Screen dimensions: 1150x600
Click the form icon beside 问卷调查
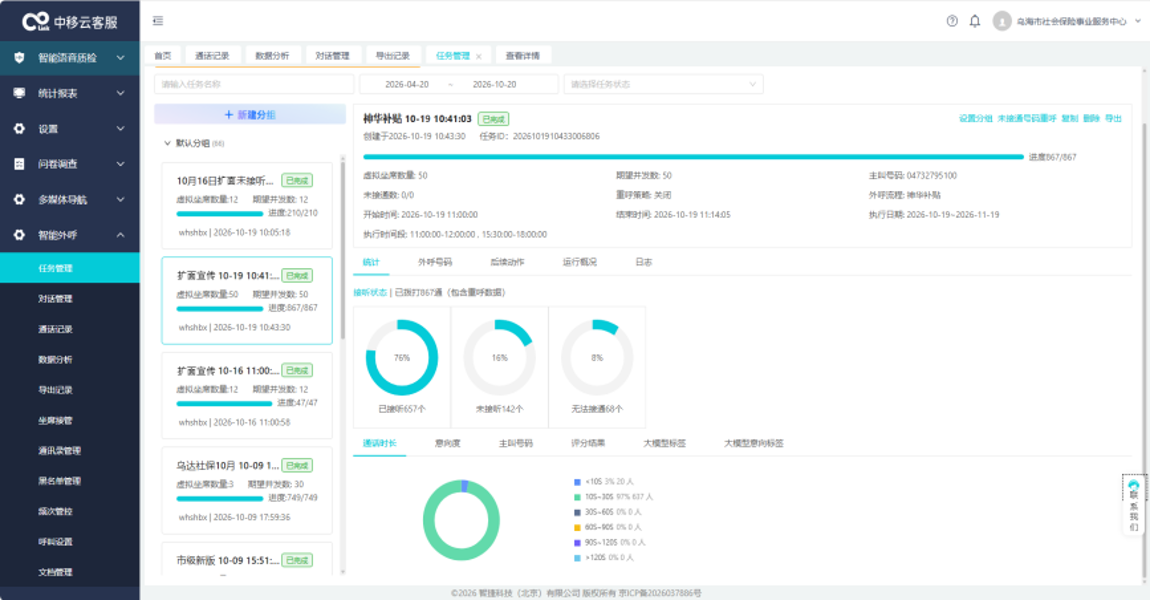[x=19, y=164]
